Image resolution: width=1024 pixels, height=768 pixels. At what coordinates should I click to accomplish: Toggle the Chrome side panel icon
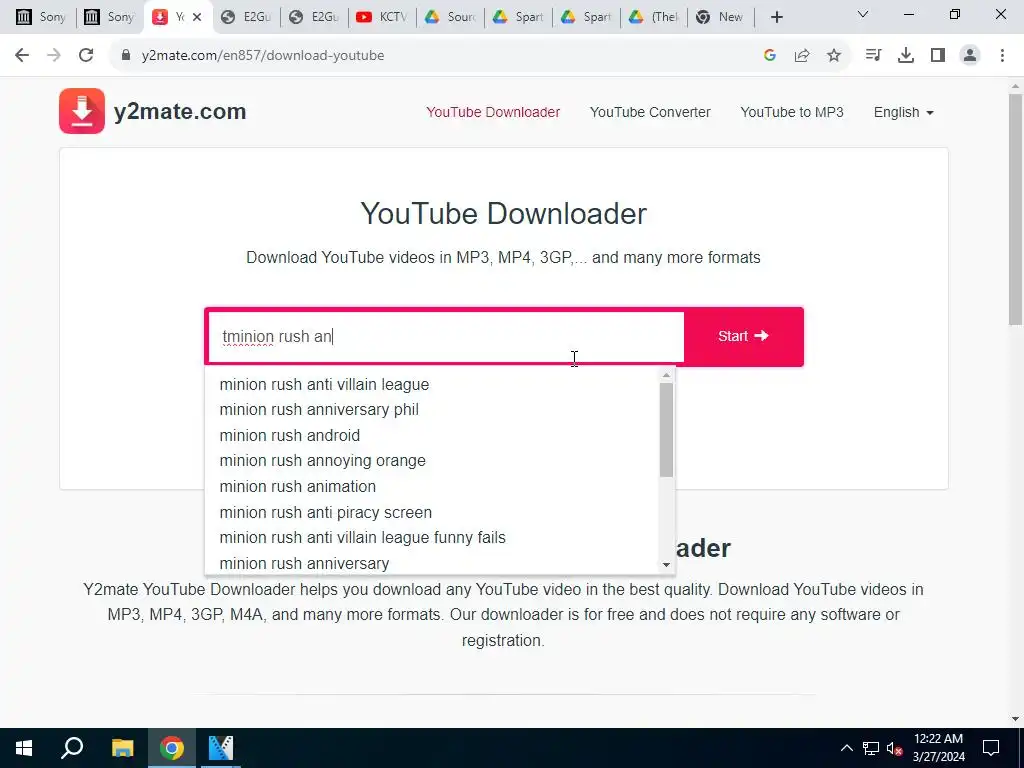tap(938, 56)
